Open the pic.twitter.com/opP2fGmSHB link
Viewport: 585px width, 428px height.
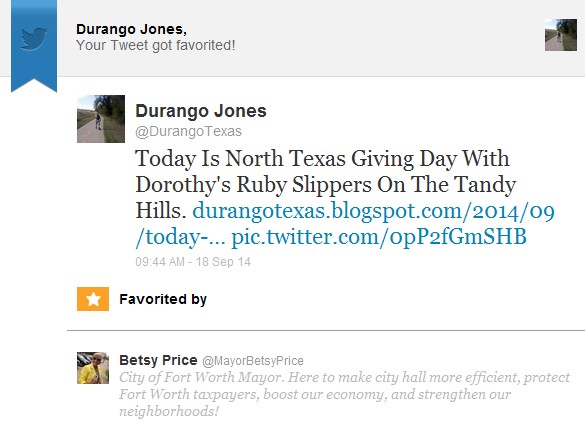point(379,237)
